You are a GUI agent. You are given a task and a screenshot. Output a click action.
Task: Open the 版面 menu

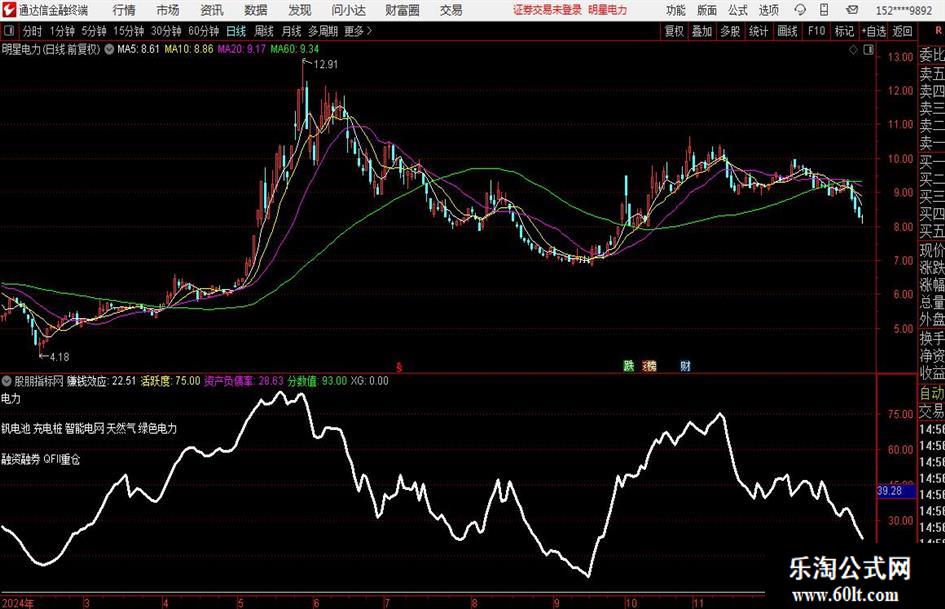(x=706, y=10)
